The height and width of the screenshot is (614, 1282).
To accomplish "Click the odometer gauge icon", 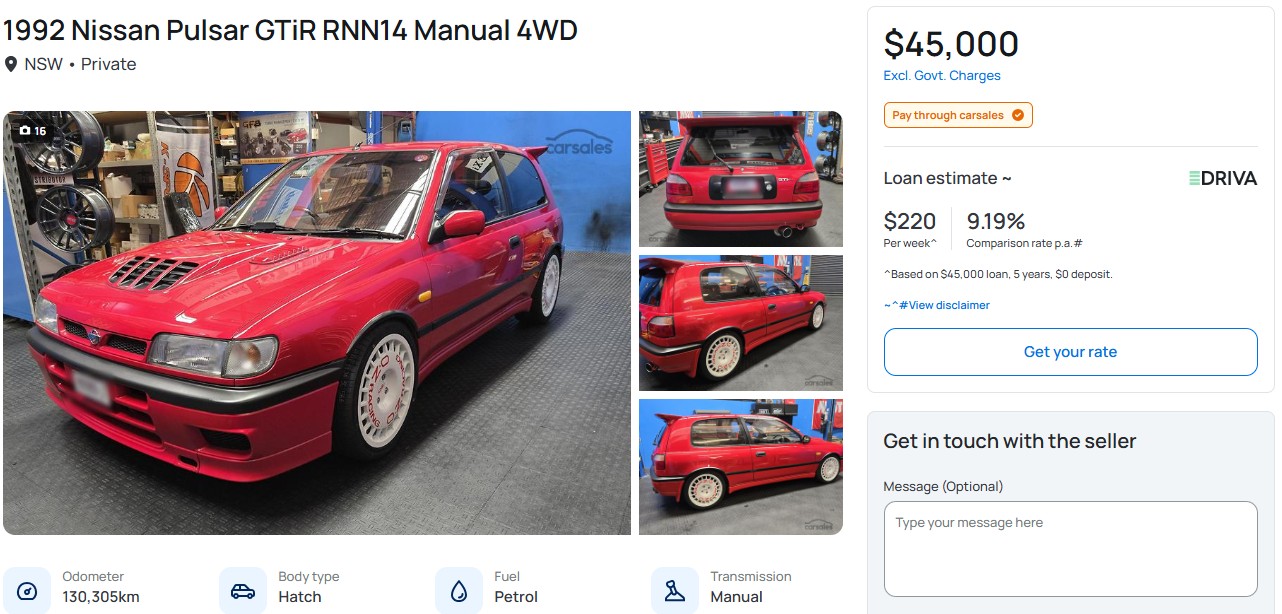I will (28, 591).
